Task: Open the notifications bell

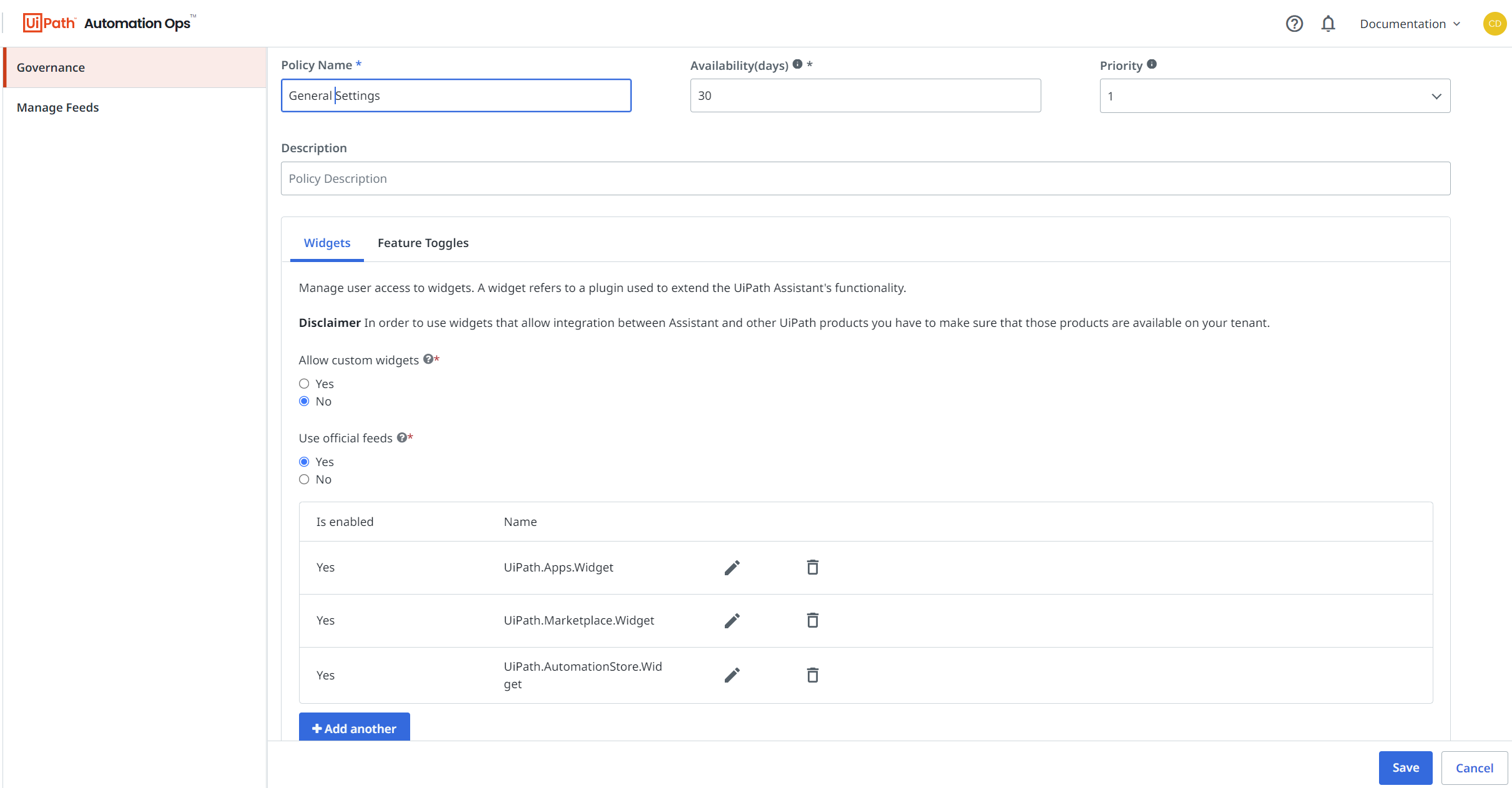Action: tap(1328, 24)
